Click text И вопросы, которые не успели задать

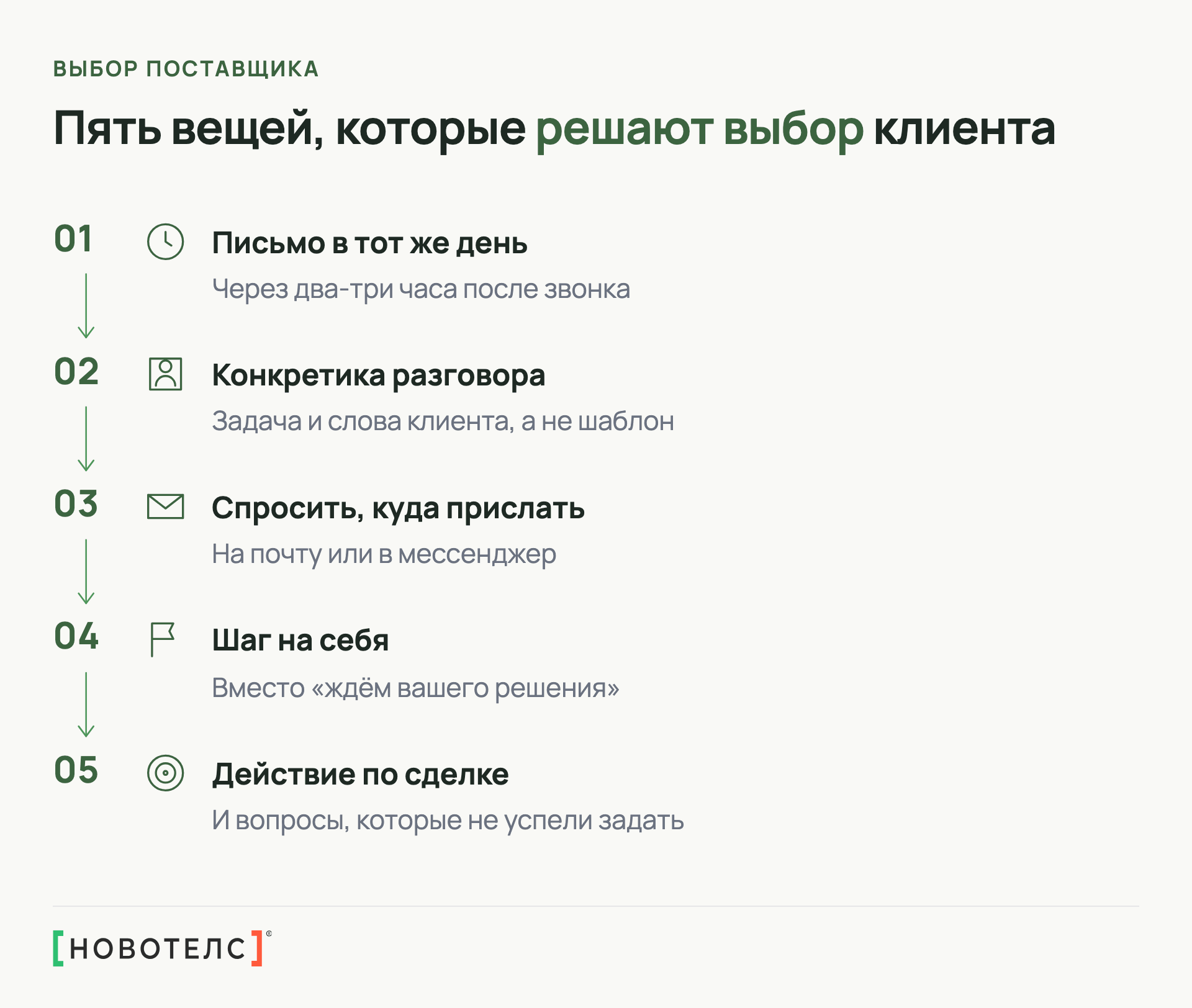[448, 821]
